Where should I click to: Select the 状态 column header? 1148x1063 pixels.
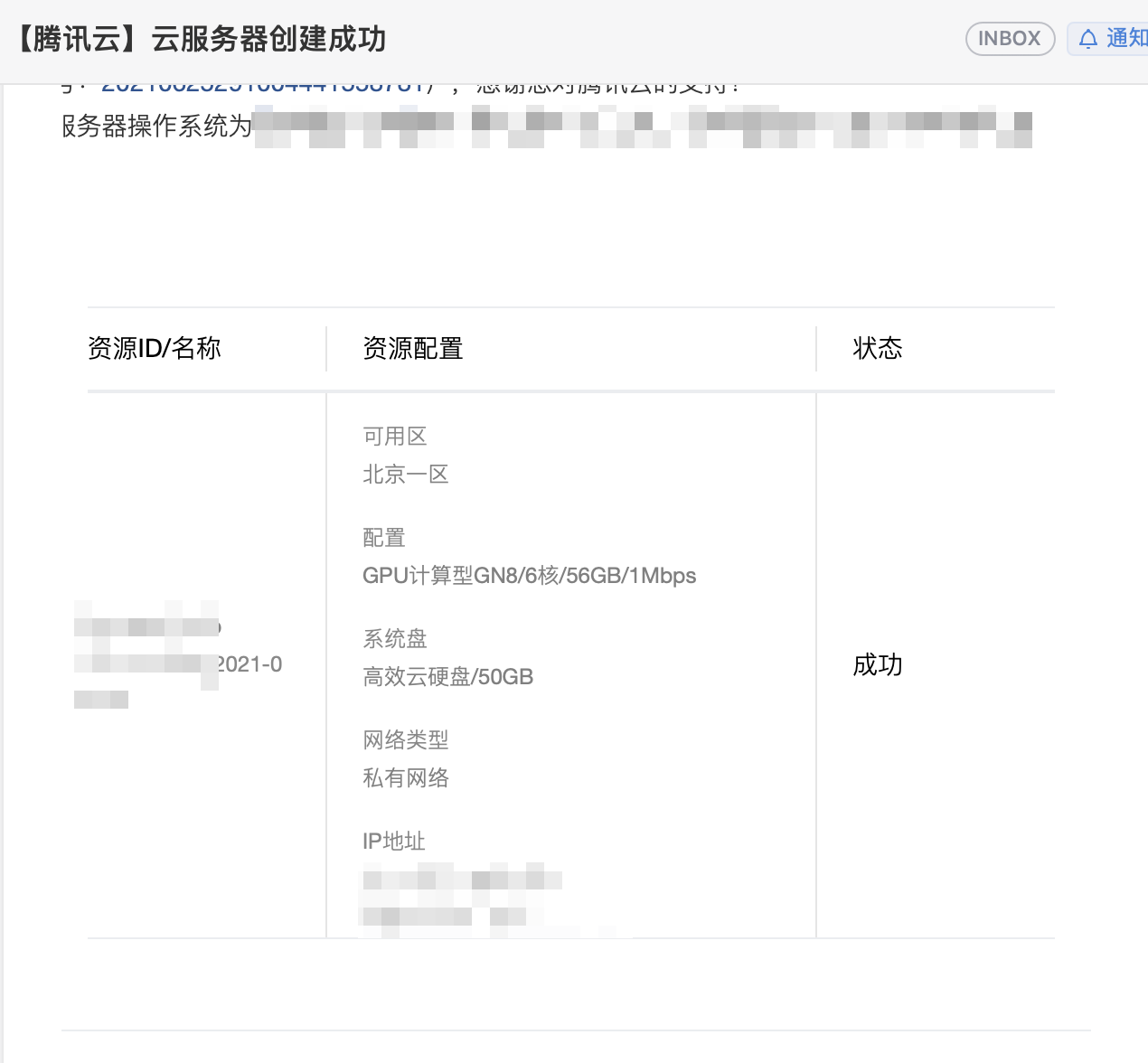(x=878, y=348)
